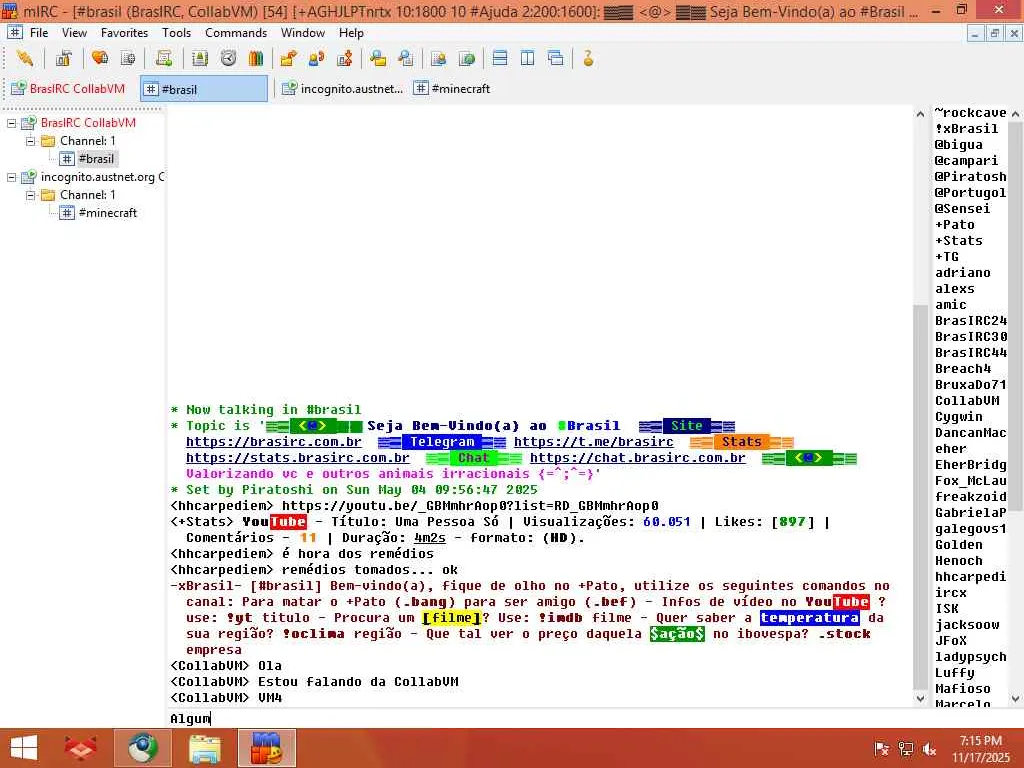Open the Windows Start button
Viewport: 1024px width, 768px height.
click(x=24, y=748)
